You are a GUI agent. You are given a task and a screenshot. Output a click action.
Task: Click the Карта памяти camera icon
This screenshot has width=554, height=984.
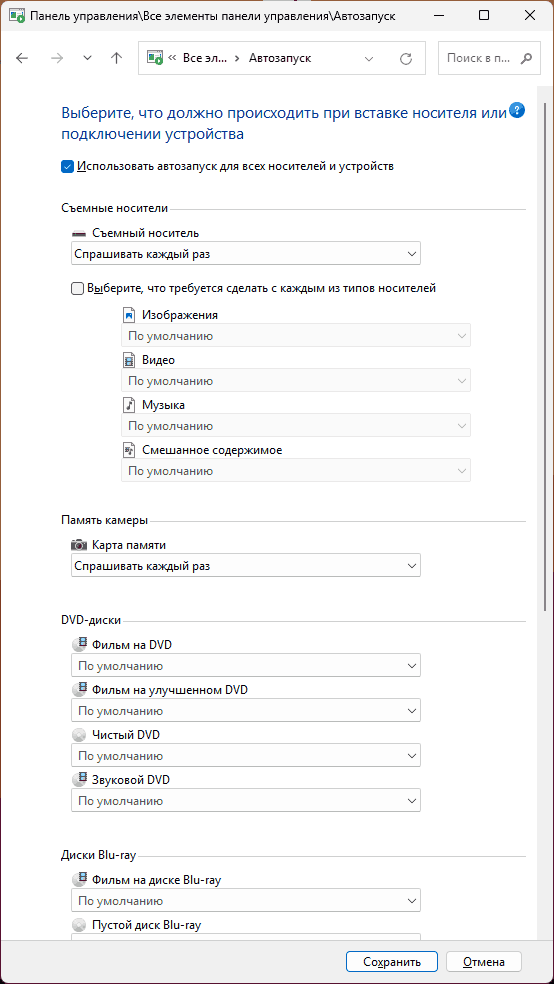point(79,545)
